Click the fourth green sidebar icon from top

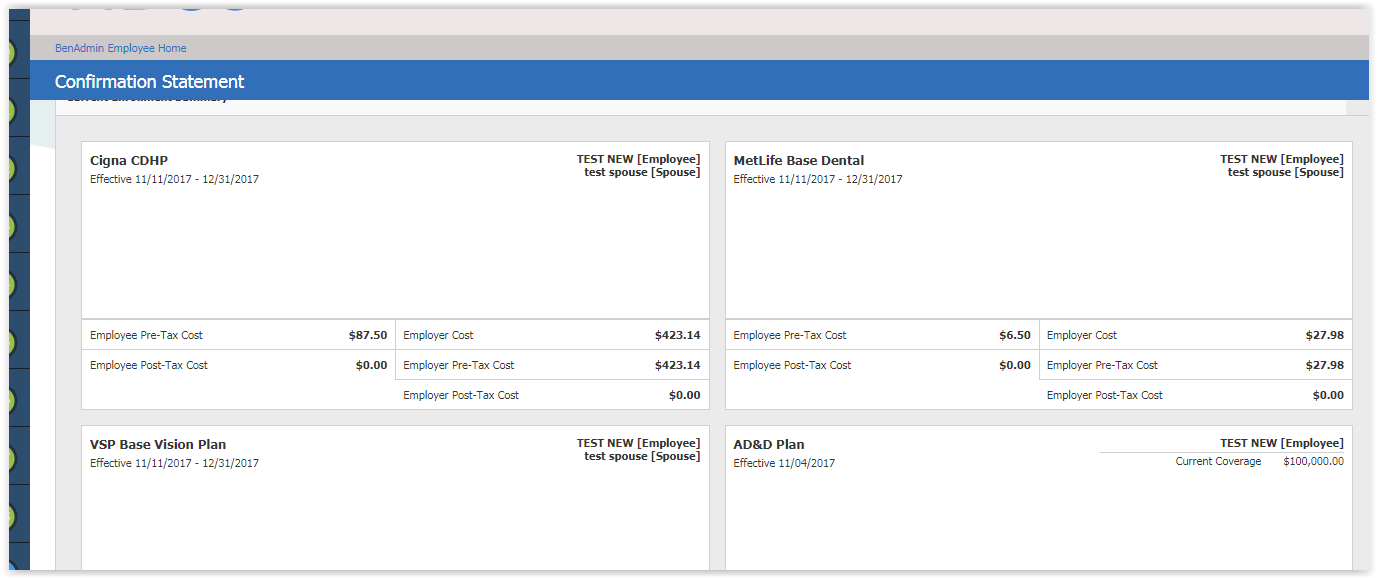(9, 226)
